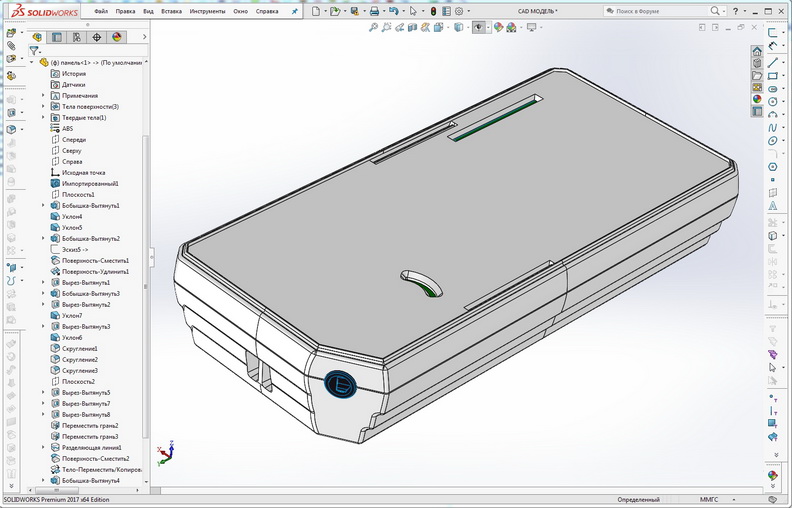This screenshot has height=508, width=792.
Task: Click Smart Dimension tool icon
Action: 772,46
